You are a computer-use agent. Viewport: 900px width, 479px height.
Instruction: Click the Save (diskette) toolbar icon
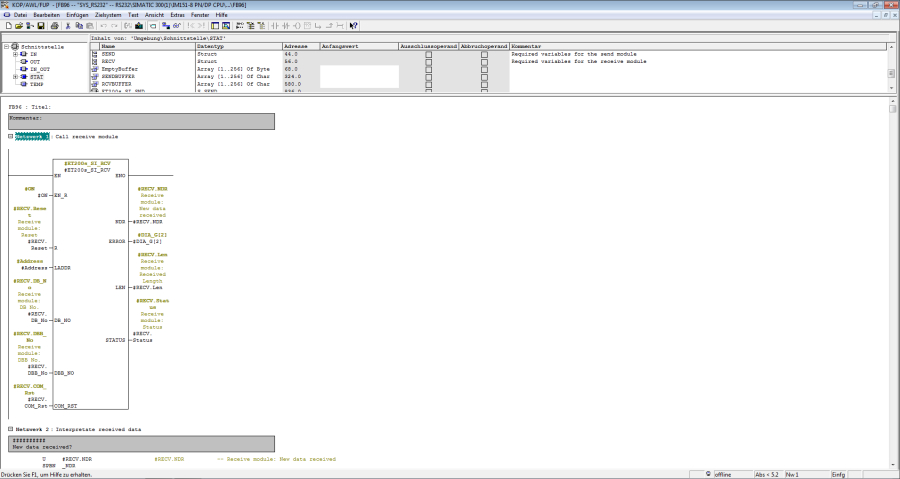click(40, 25)
